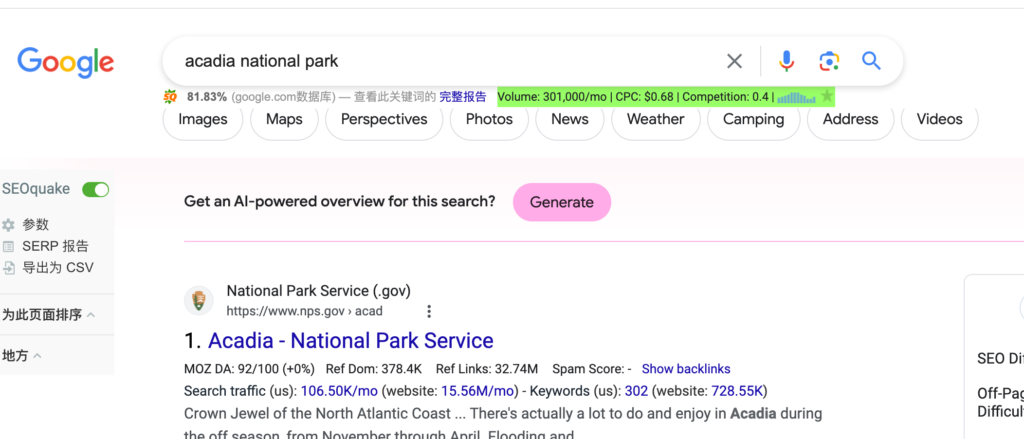The width and height of the screenshot is (1024, 439).
Task: Select the Images filter chip
Action: (202, 120)
